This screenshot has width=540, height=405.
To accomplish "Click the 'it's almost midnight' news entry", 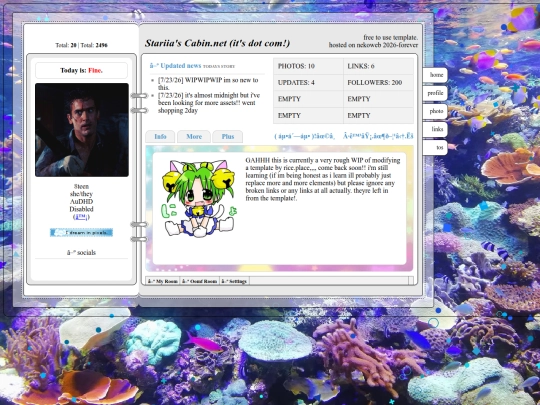I will pyautogui.click(x=209, y=103).
